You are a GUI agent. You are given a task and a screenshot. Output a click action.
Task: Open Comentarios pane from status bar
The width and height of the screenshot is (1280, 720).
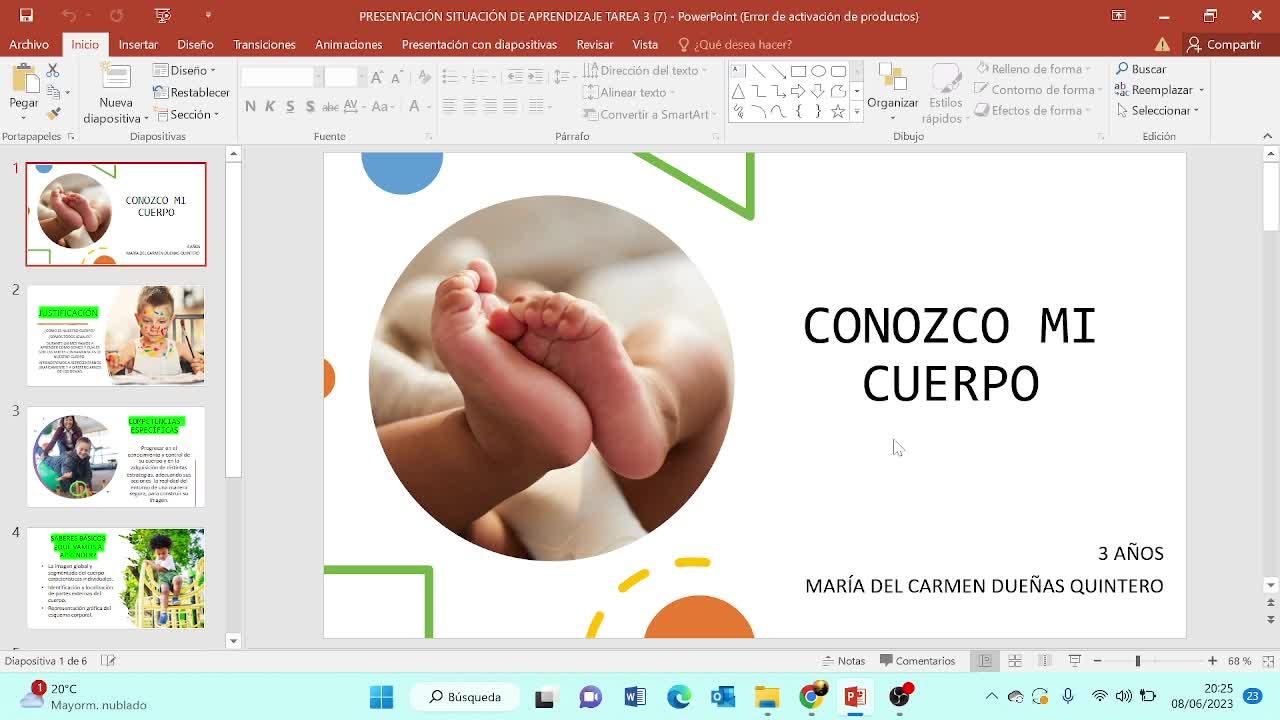917,661
